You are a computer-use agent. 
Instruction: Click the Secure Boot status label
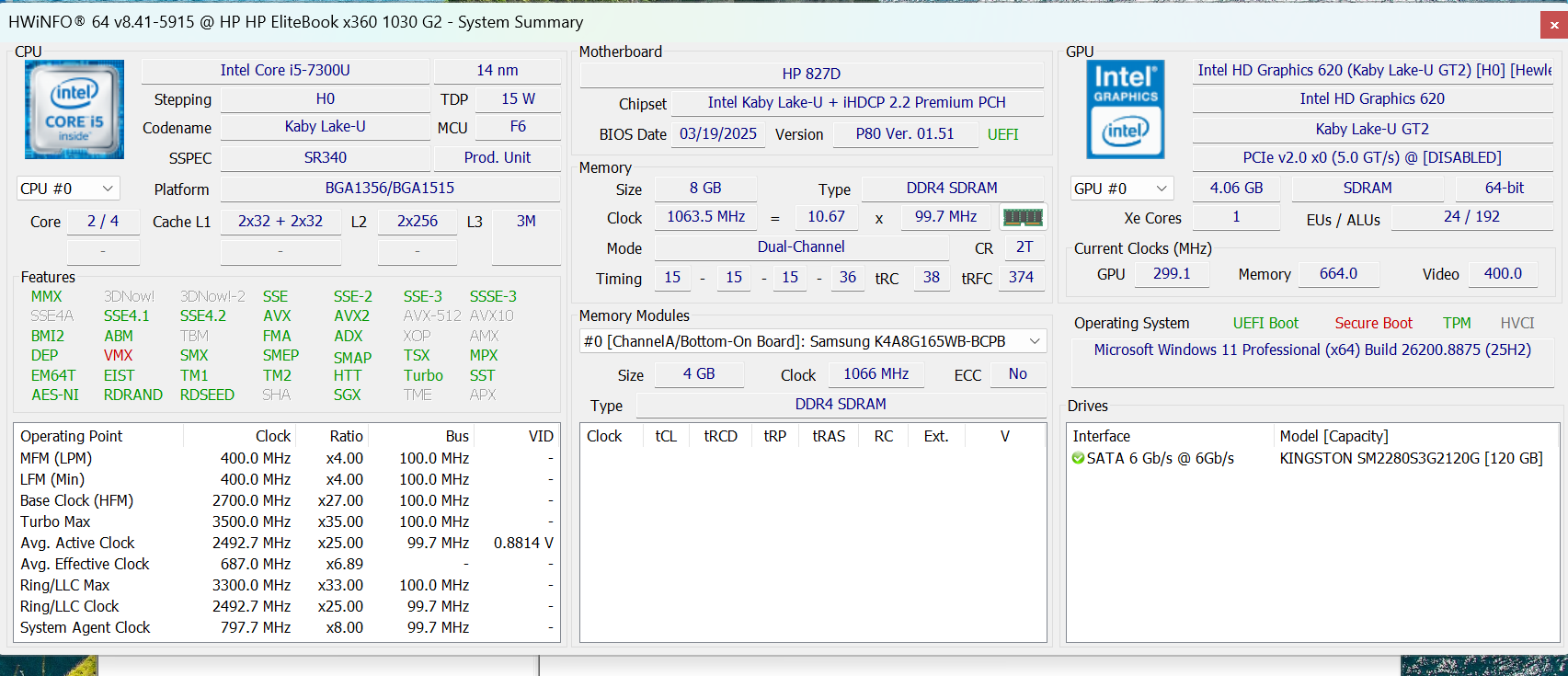(1373, 324)
